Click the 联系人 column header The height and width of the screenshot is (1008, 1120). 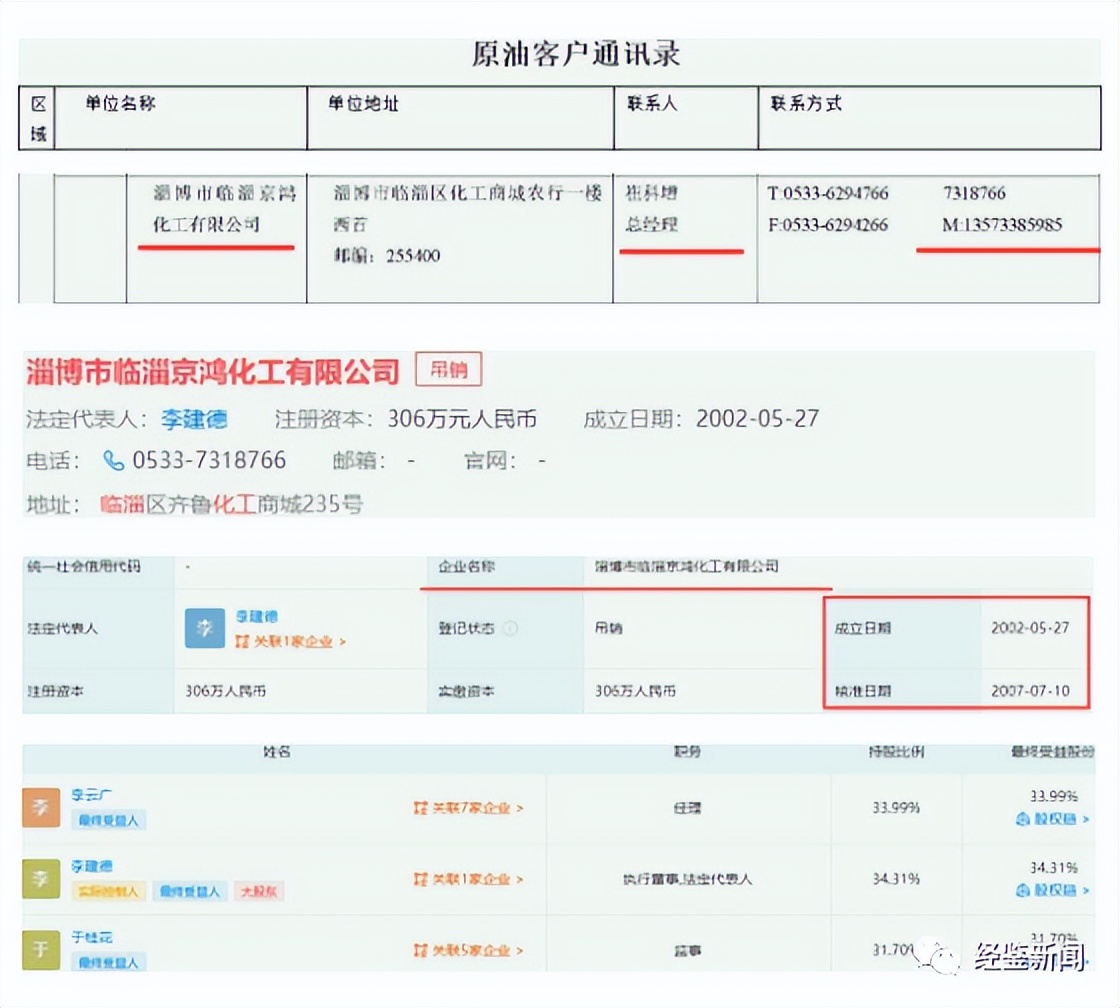[651, 104]
